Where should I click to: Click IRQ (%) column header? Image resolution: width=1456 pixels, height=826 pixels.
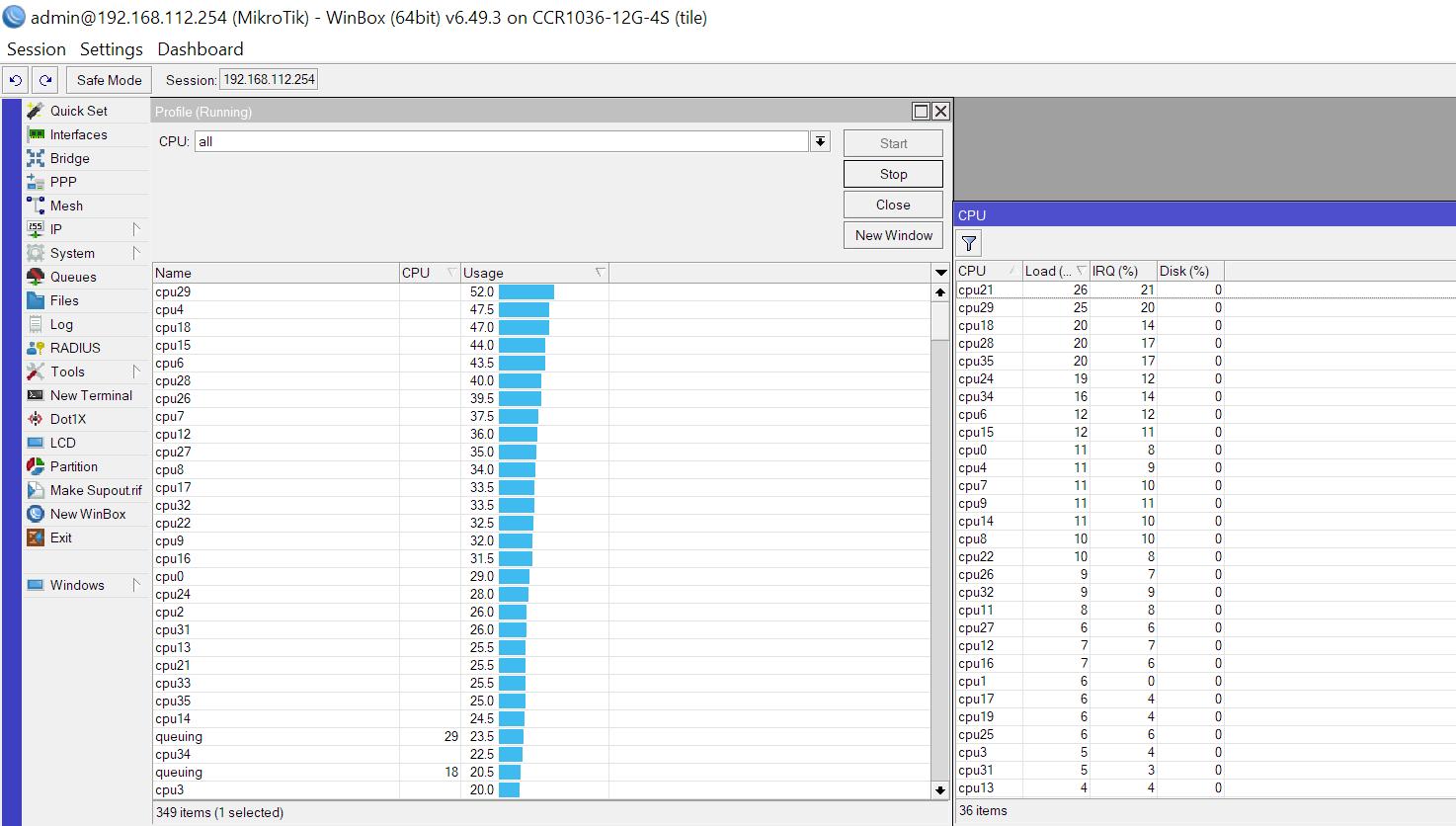coord(1122,271)
